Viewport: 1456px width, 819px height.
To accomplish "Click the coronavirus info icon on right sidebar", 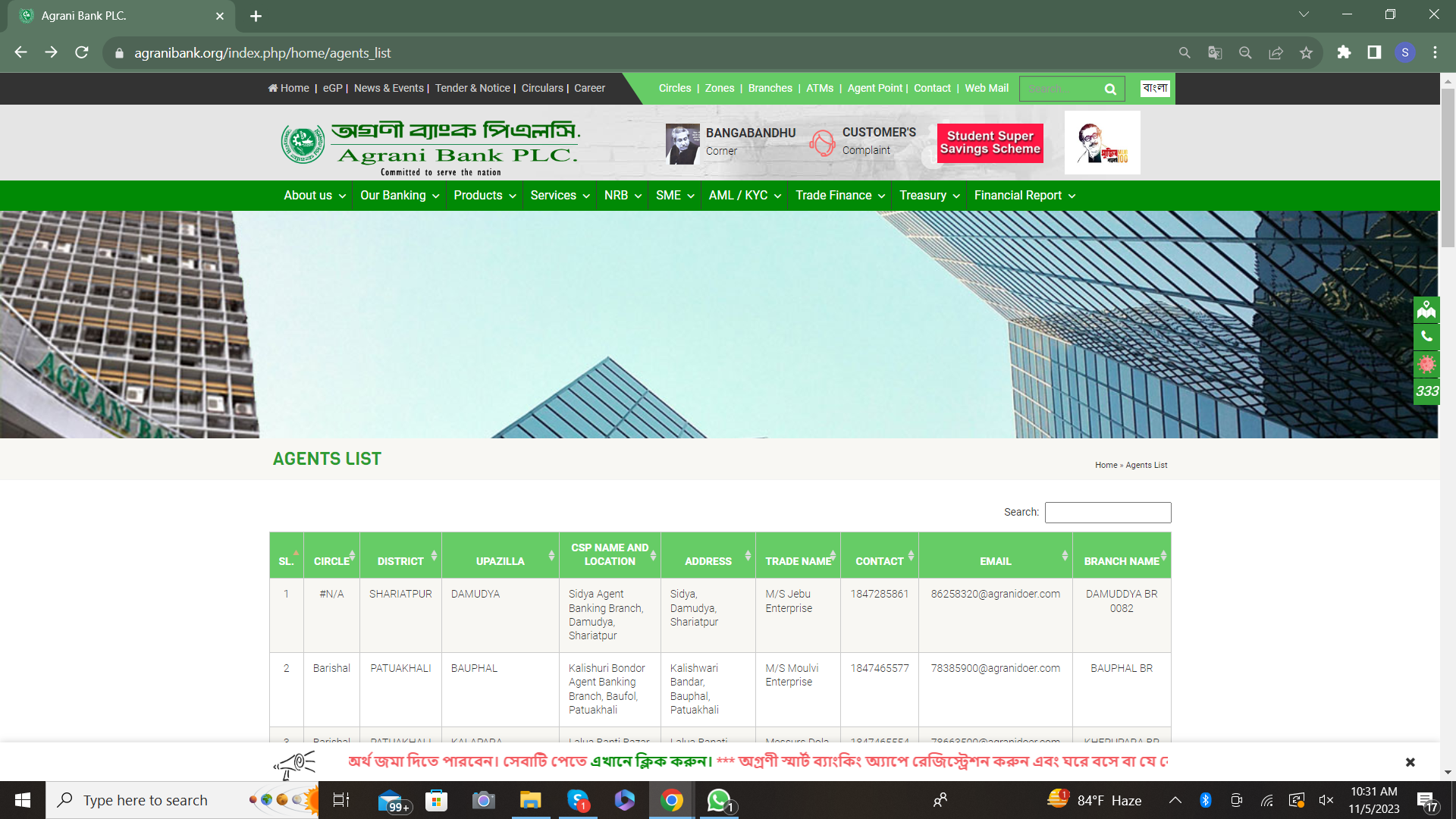I will pos(1426,364).
